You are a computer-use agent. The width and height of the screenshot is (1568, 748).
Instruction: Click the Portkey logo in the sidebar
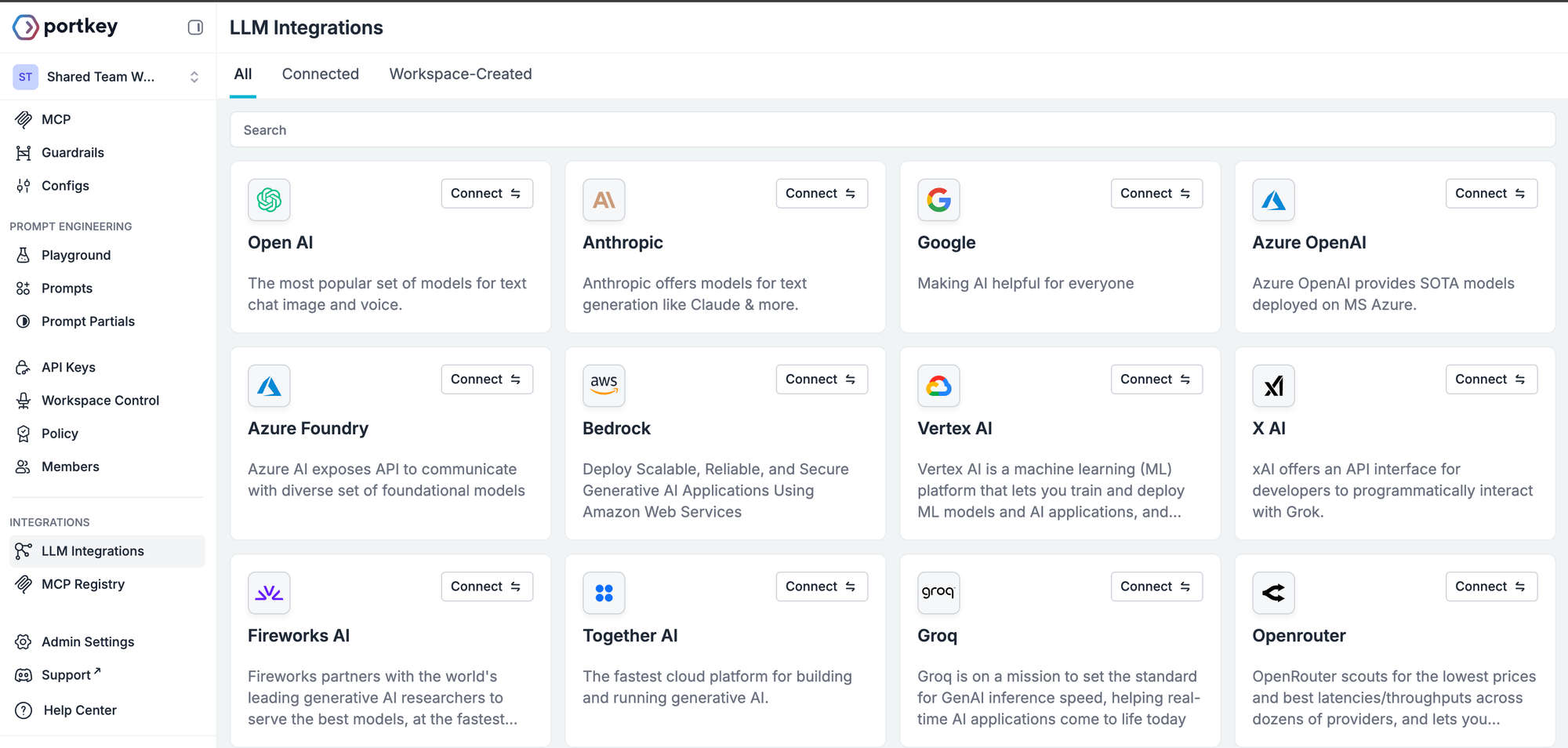pos(66,27)
